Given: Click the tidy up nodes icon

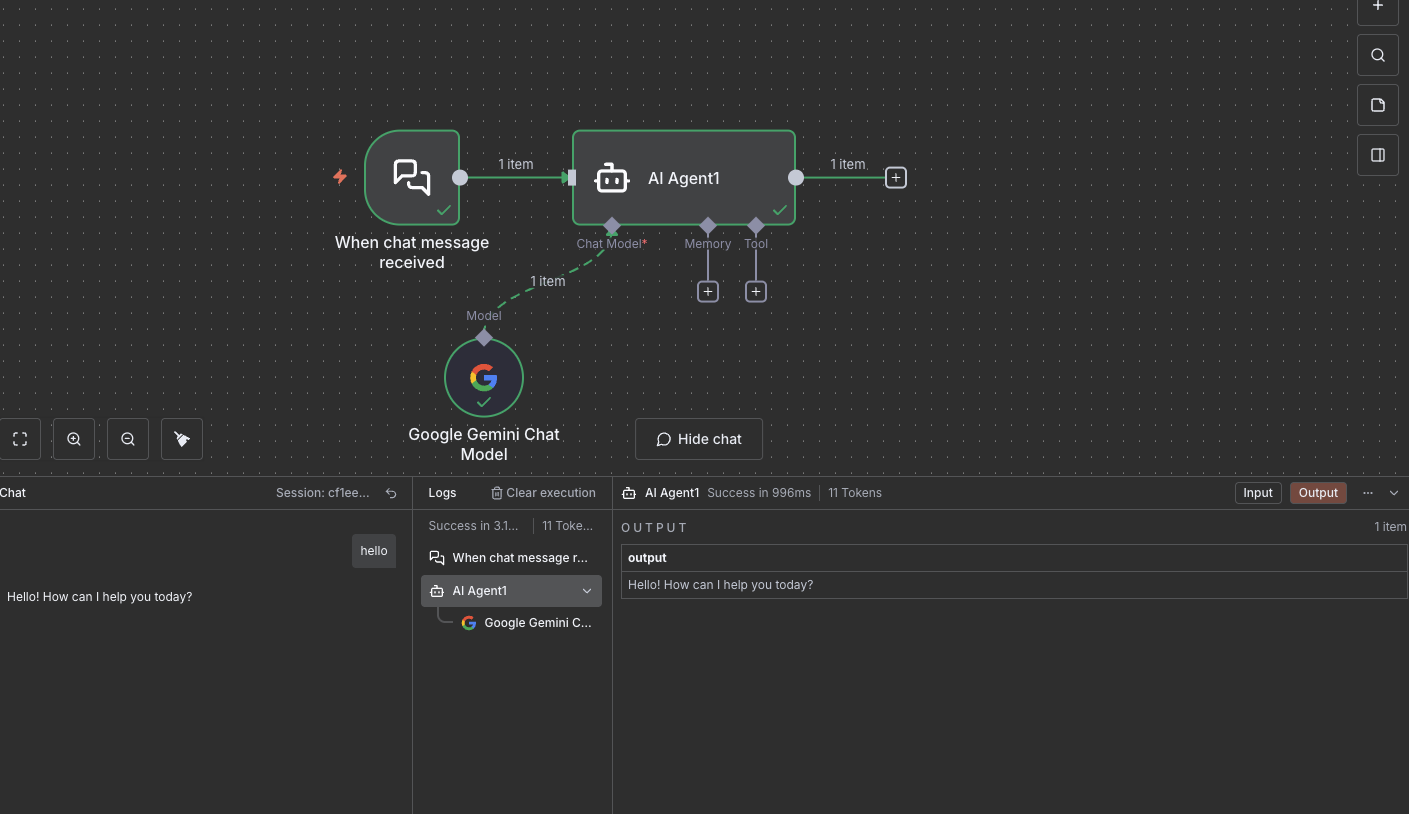Looking at the screenshot, I should point(182,439).
